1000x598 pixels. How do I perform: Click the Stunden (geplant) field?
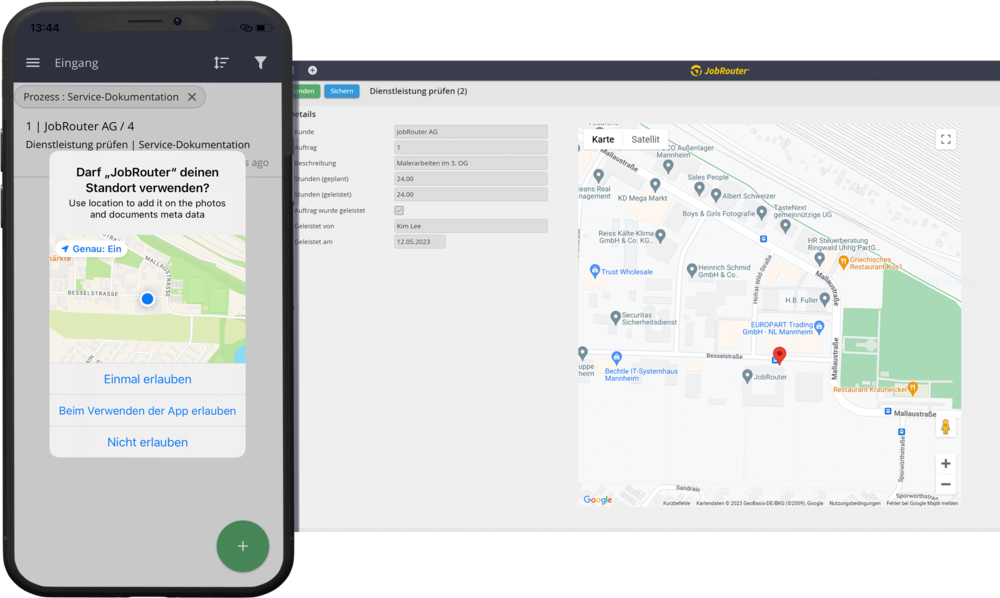click(x=471, y=179)
